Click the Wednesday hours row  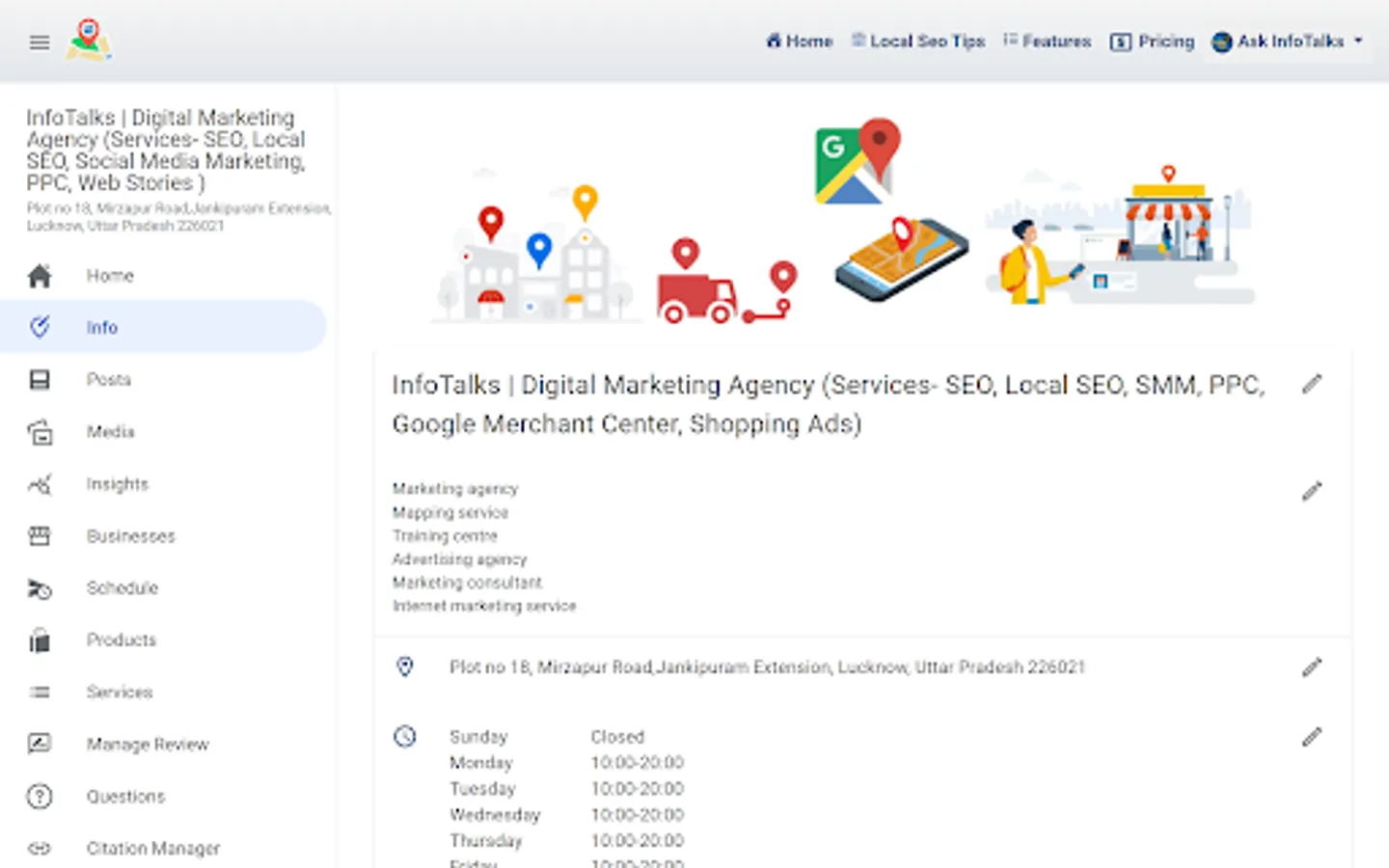pyautogui.click(x=567, y=815)
